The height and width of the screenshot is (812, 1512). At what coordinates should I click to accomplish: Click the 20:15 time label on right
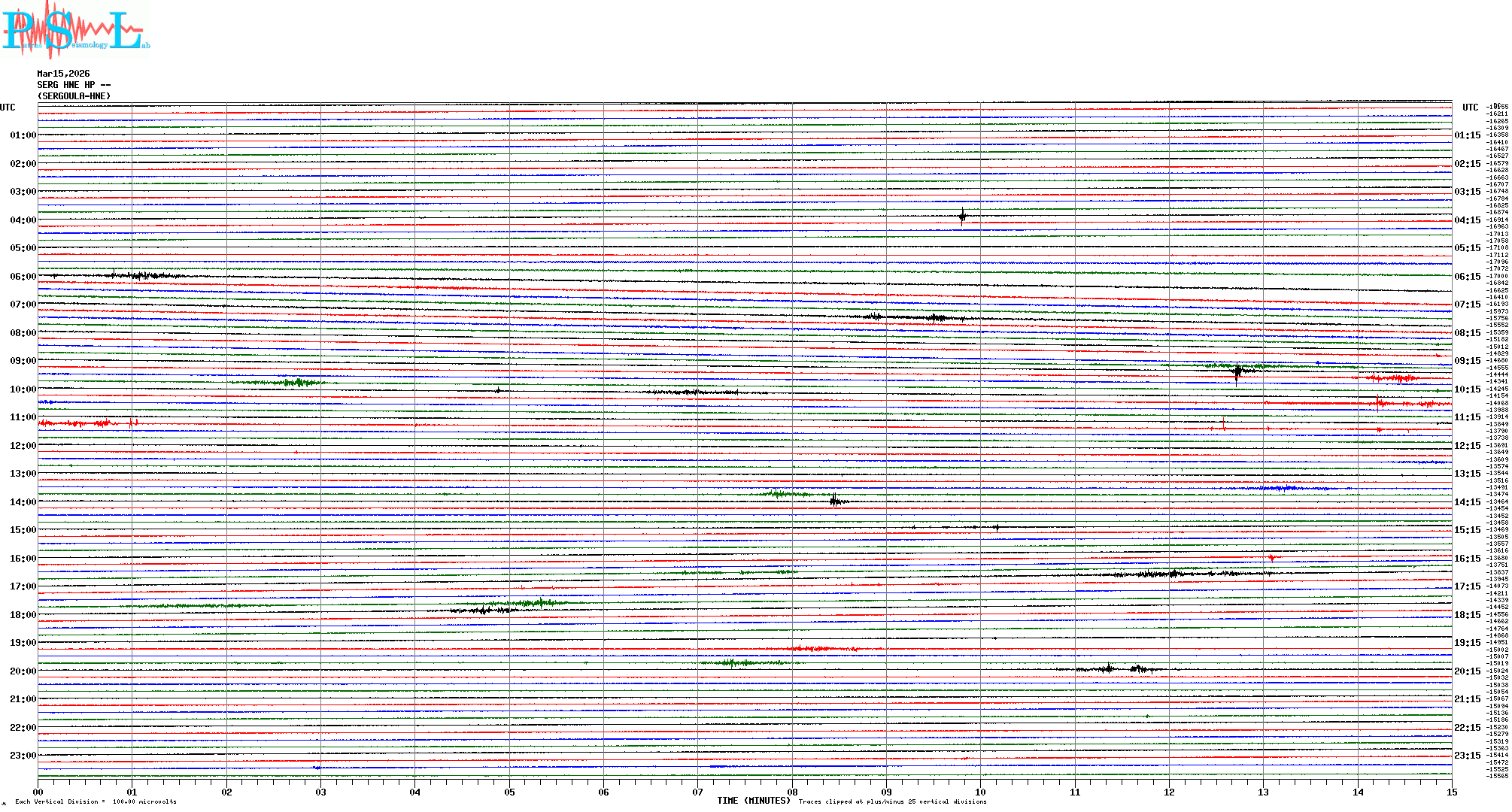point(1467,671)
